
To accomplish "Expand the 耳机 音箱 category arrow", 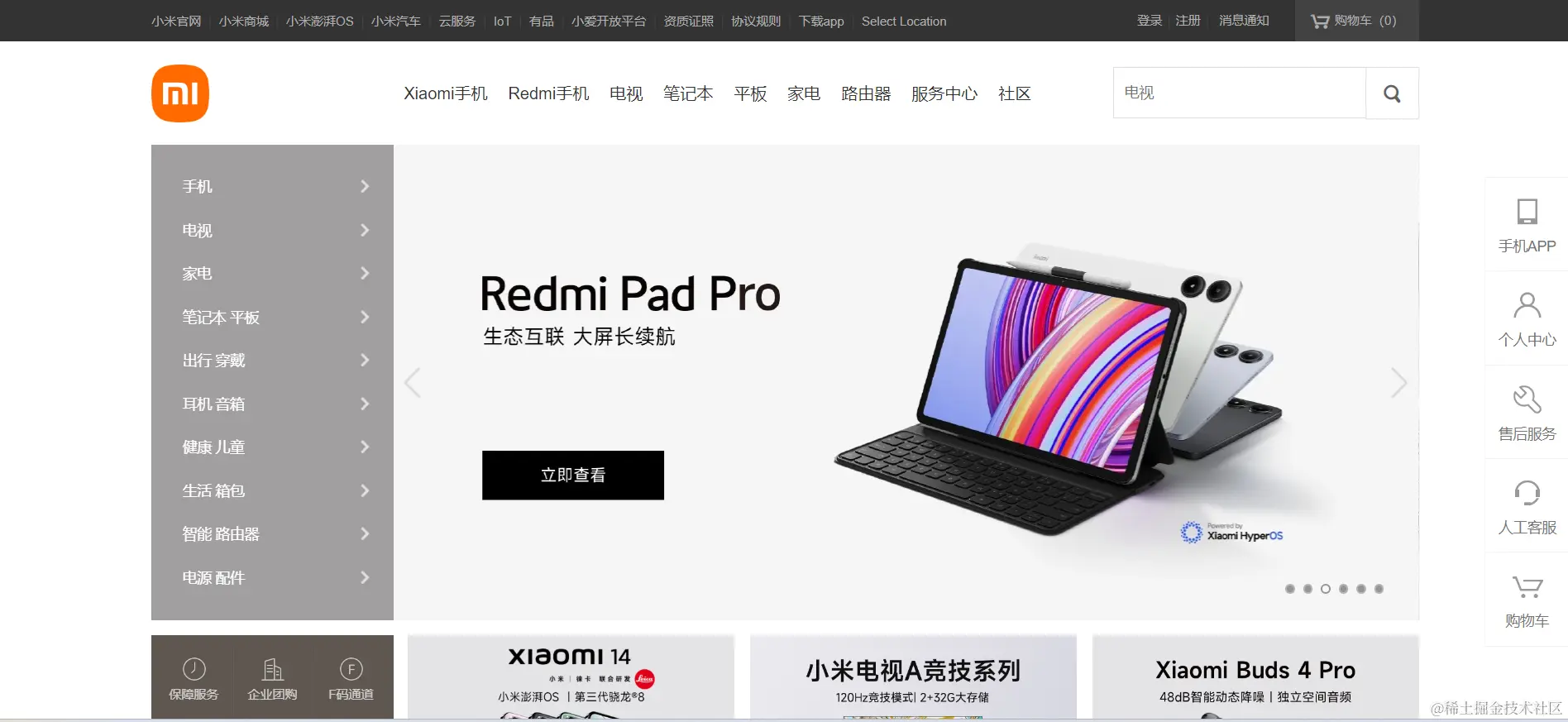I will pyautogui.click(x=365, y=404).
